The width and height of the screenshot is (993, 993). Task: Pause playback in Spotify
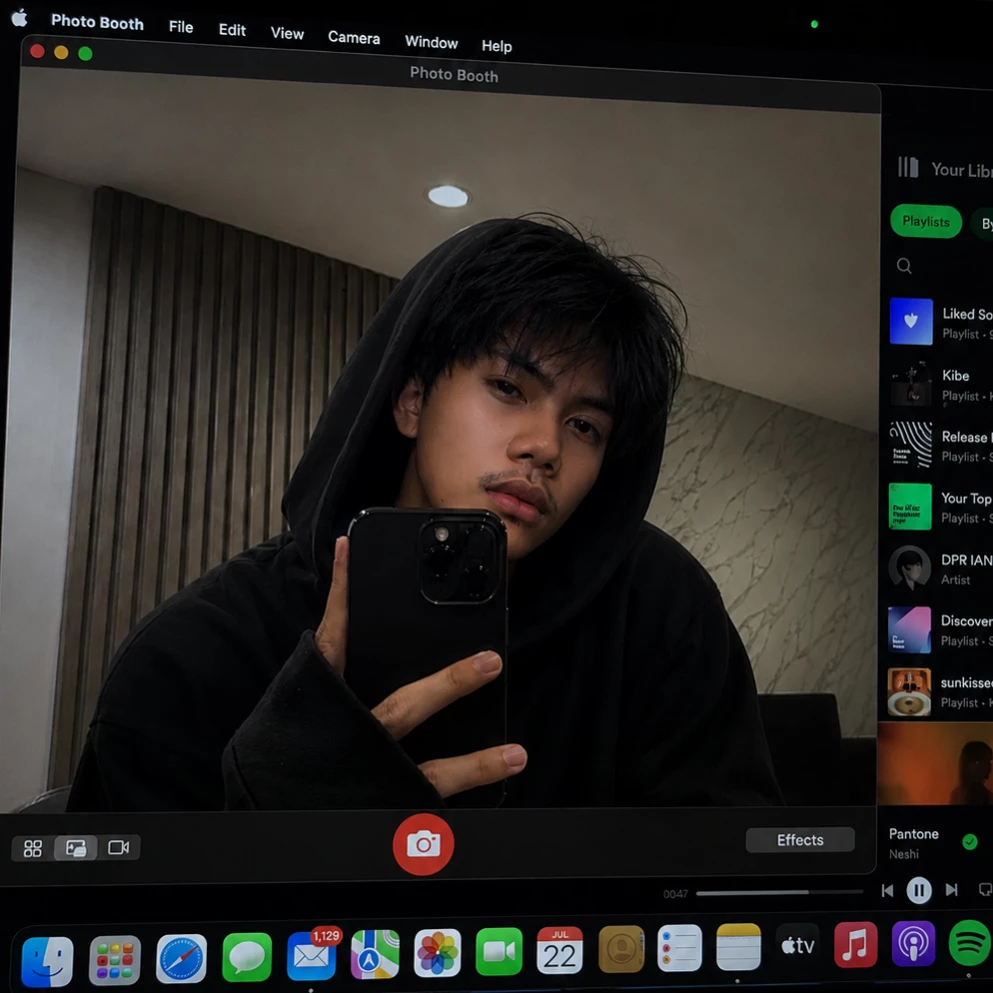click(x=919, y=890)
